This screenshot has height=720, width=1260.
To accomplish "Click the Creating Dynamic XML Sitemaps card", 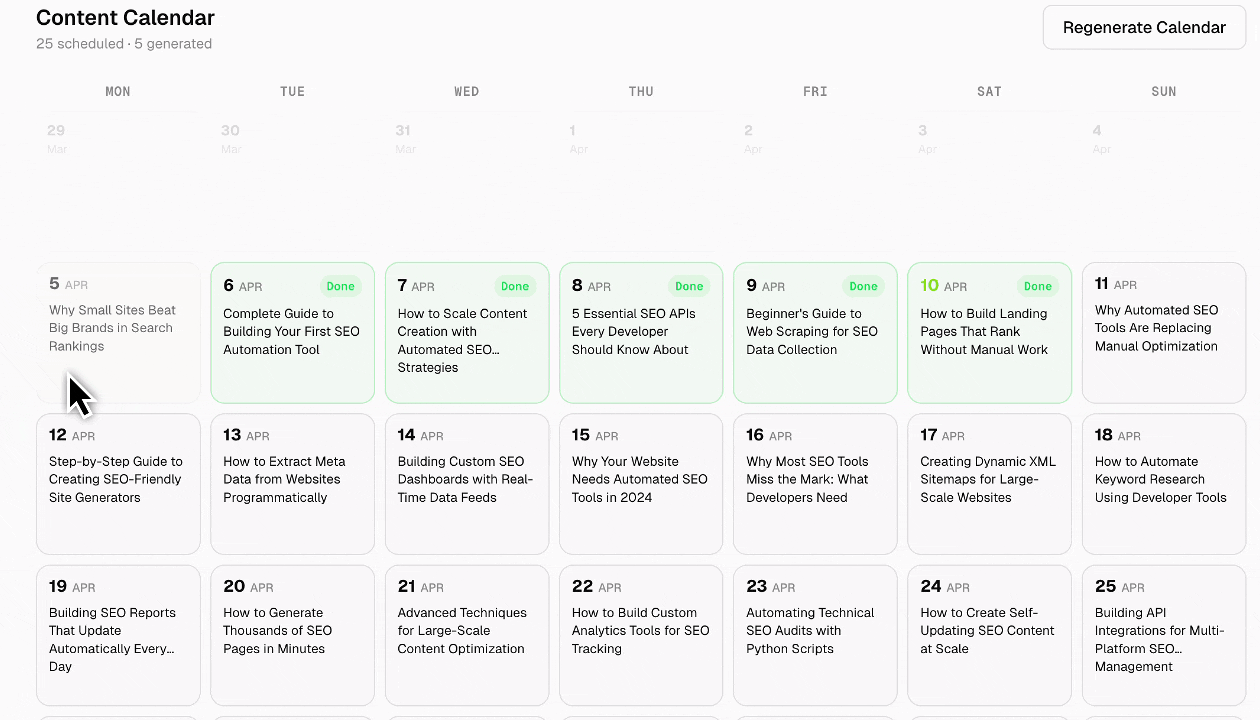I will 989,481.
